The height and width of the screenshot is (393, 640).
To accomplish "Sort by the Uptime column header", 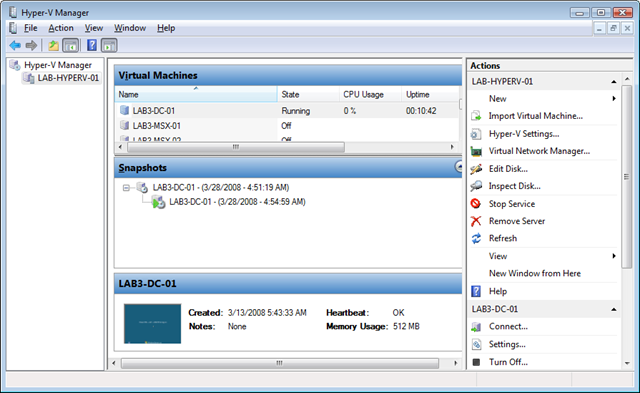I will (431, 94).
